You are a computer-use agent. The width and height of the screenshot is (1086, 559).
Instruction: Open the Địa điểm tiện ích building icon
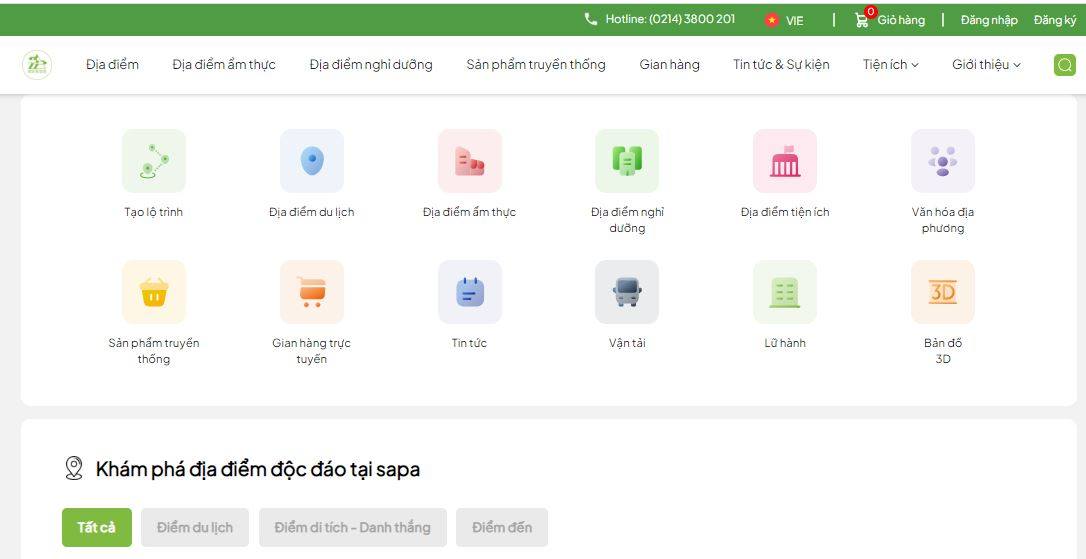pyautogui.click(x=784, y=161)
